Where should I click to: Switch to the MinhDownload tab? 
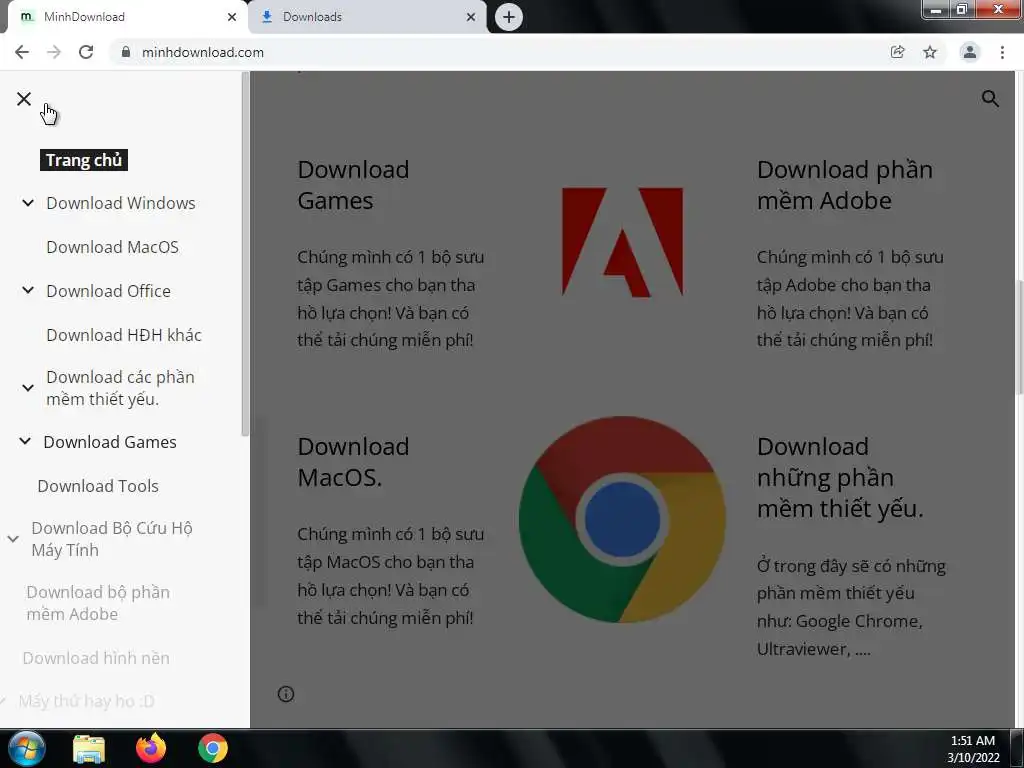coord(127,17)
